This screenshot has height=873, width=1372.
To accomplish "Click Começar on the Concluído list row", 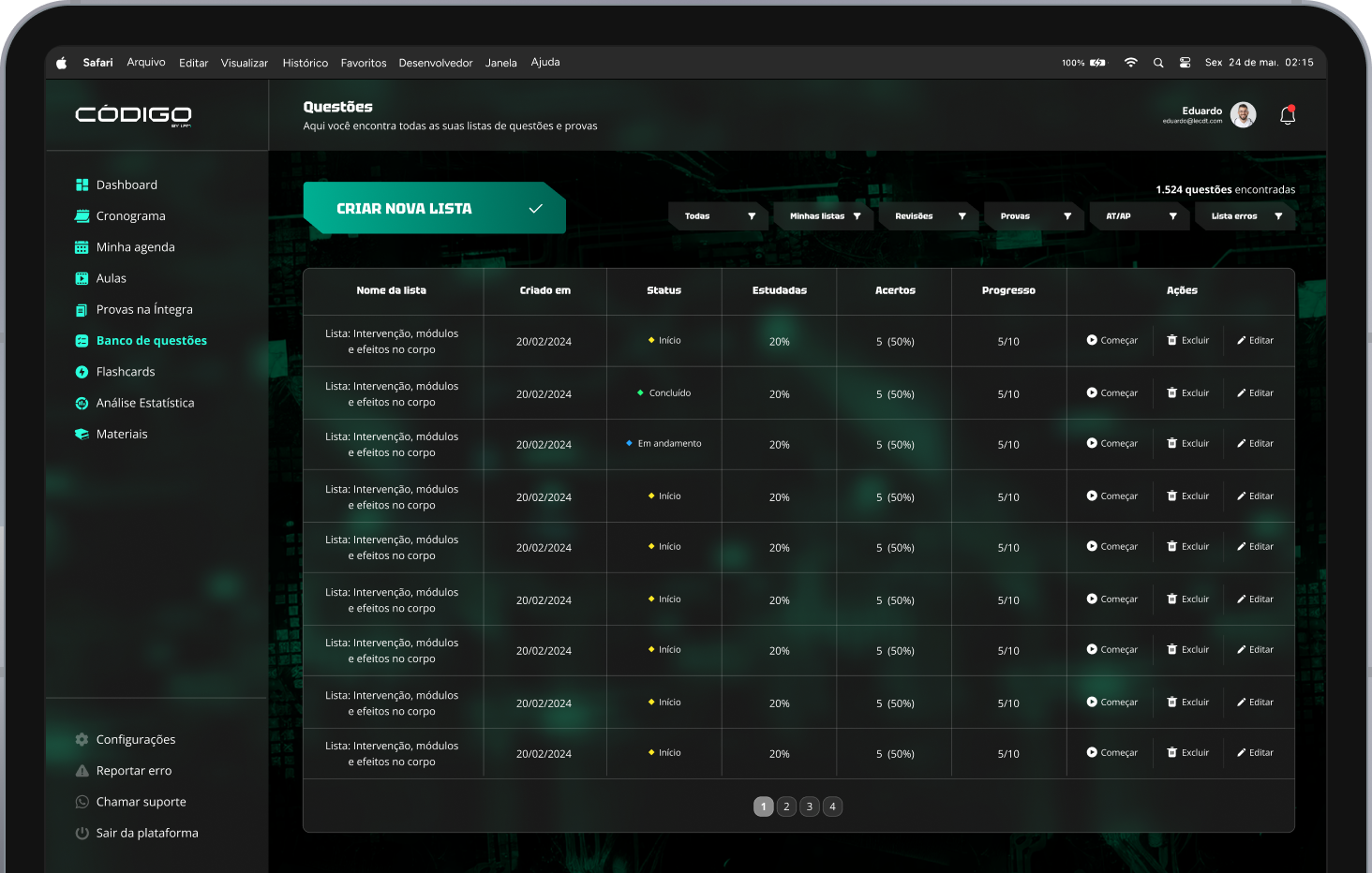I will click(1112, 393).
